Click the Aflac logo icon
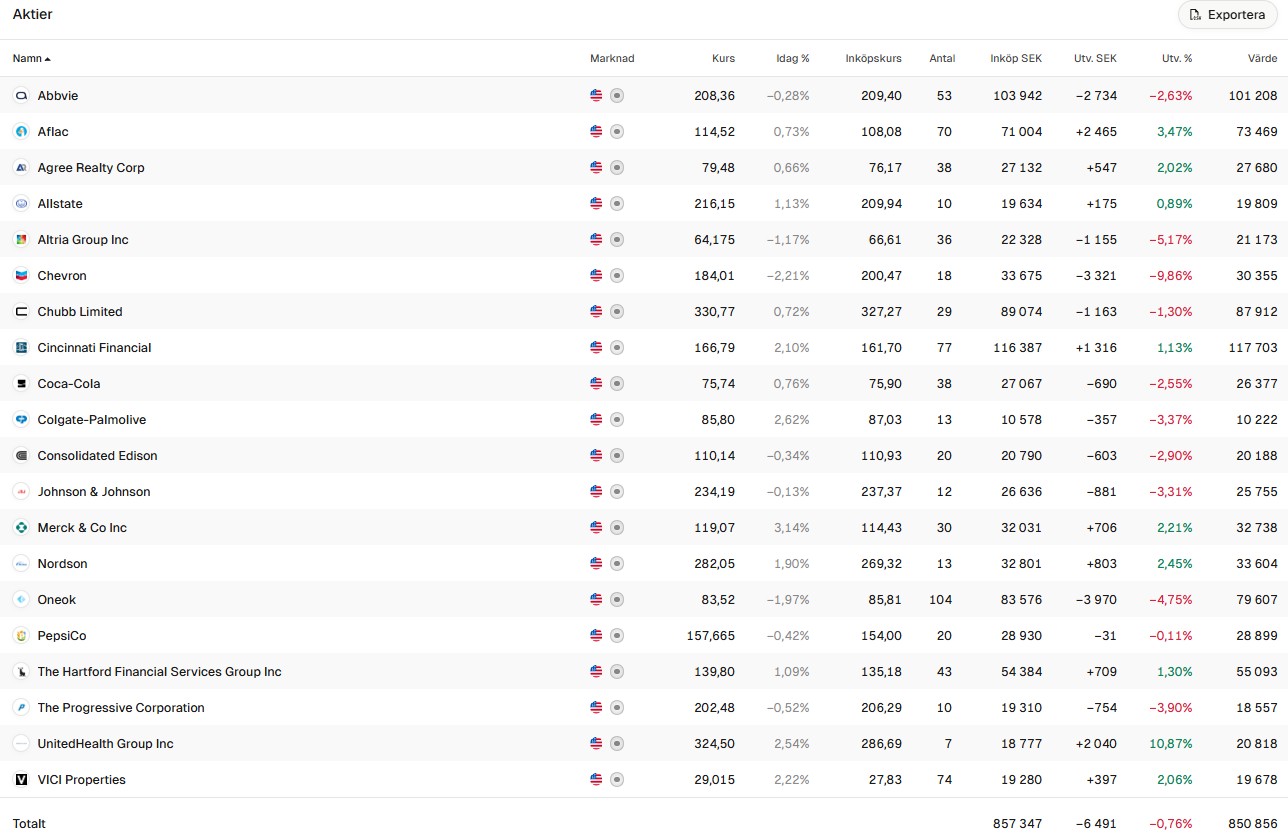 [x=21, y=131]
